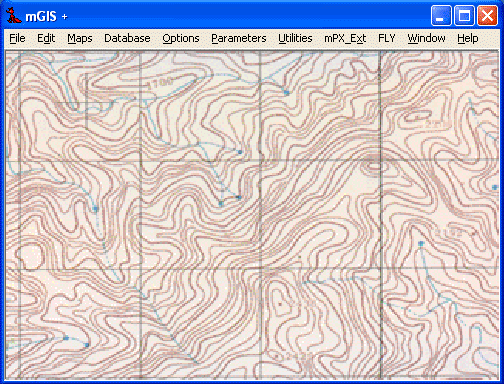Open the Utilities menu
504x384 pixels.
tap(295, 38)
